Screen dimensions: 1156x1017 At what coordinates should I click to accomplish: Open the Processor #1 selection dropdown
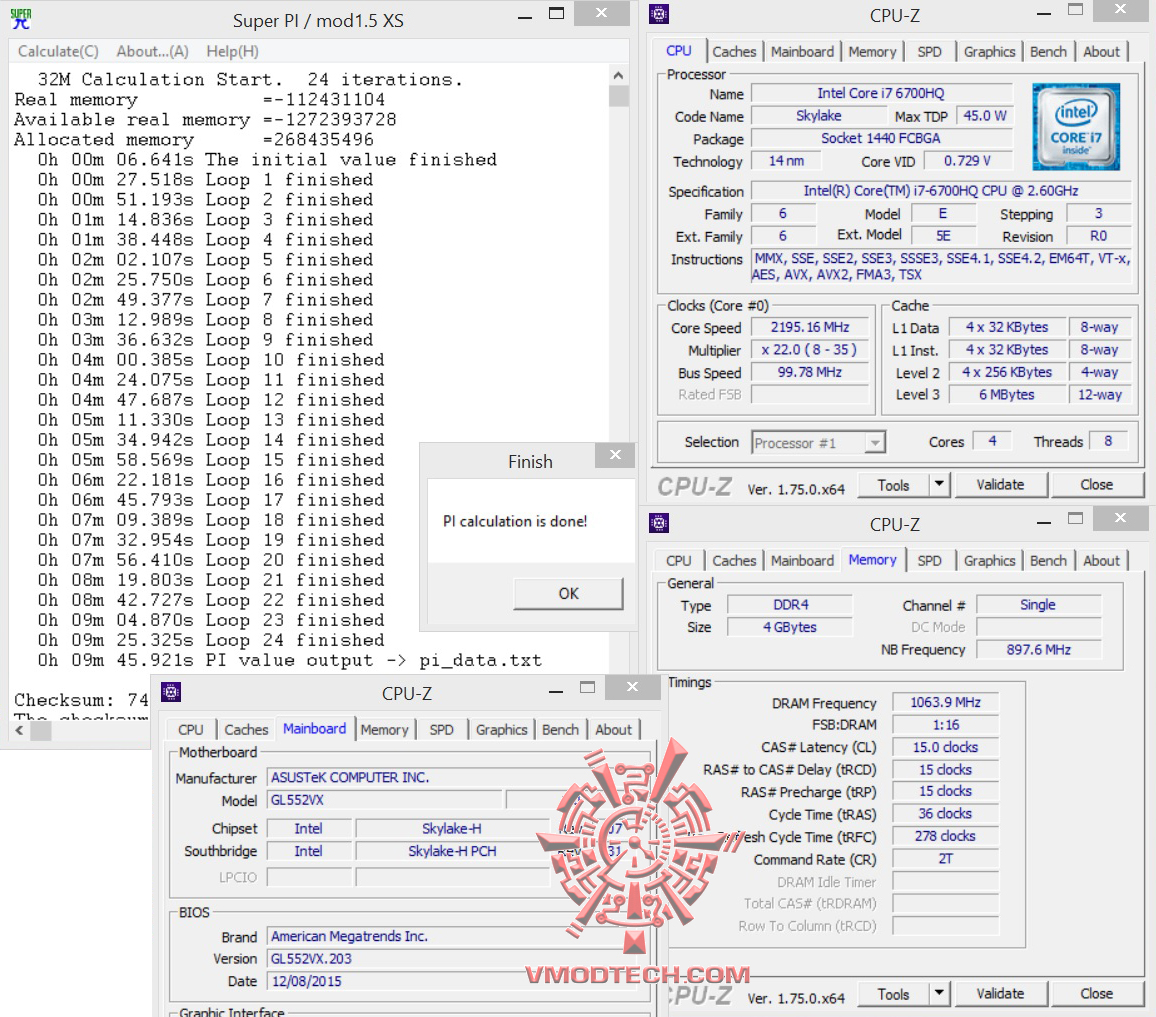(x=818, y=442)
